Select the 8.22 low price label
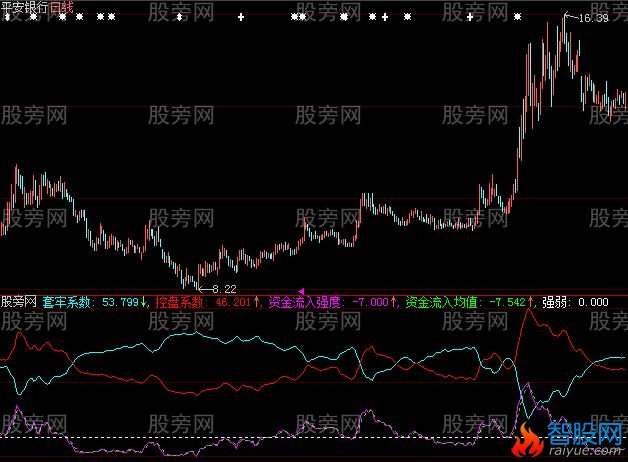Image resolution: width=628 pixels, height=462 pixels. [224, 289]
